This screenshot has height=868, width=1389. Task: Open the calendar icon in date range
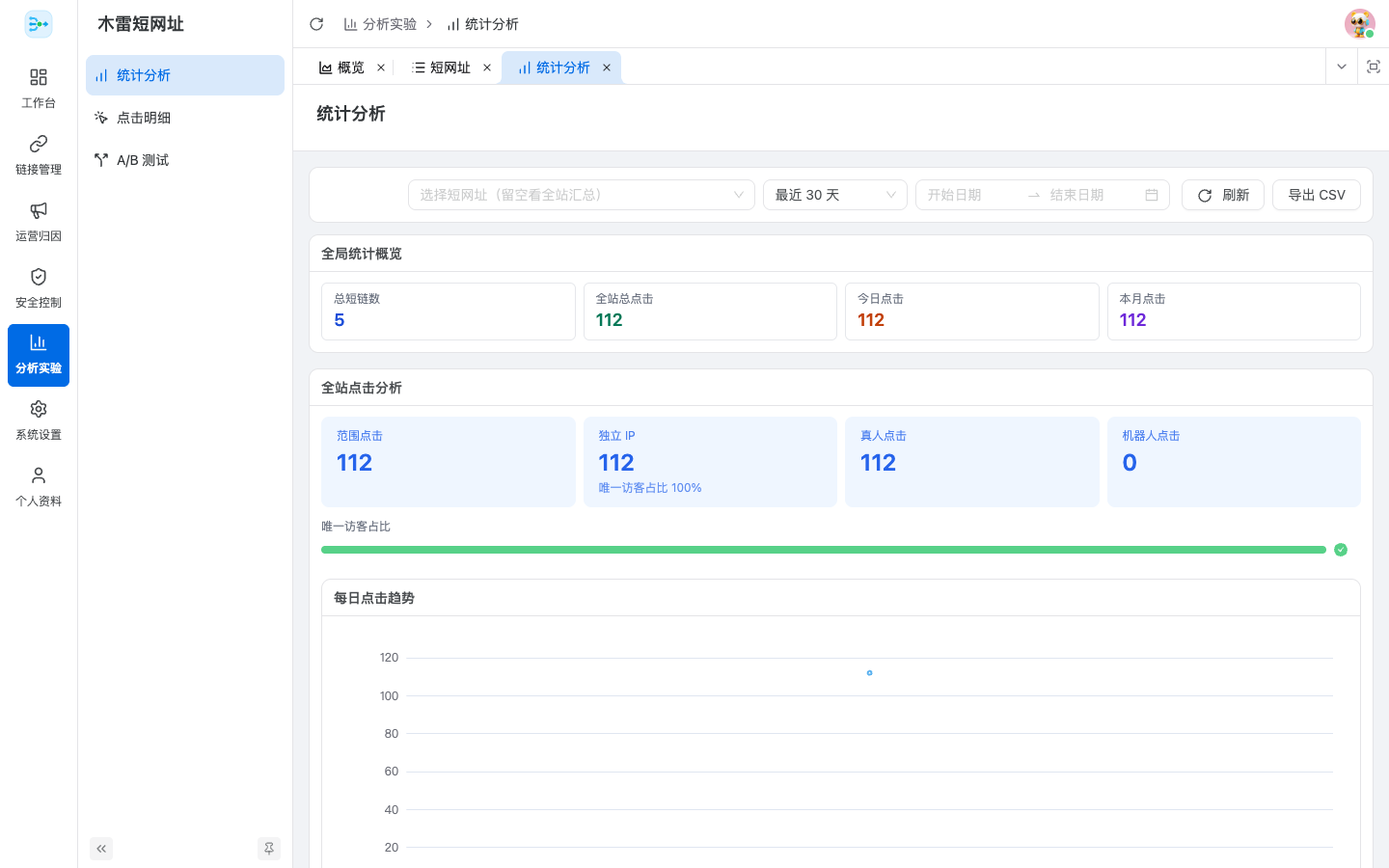(x=1152, y=195)
